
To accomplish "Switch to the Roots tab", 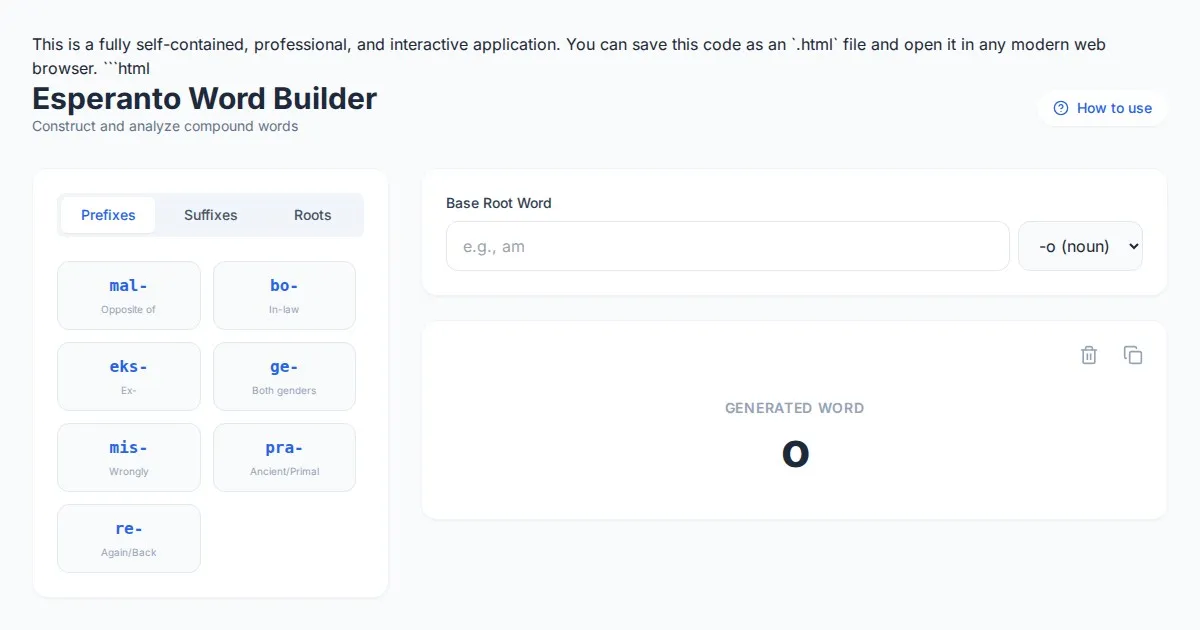I will click(312, 215).
